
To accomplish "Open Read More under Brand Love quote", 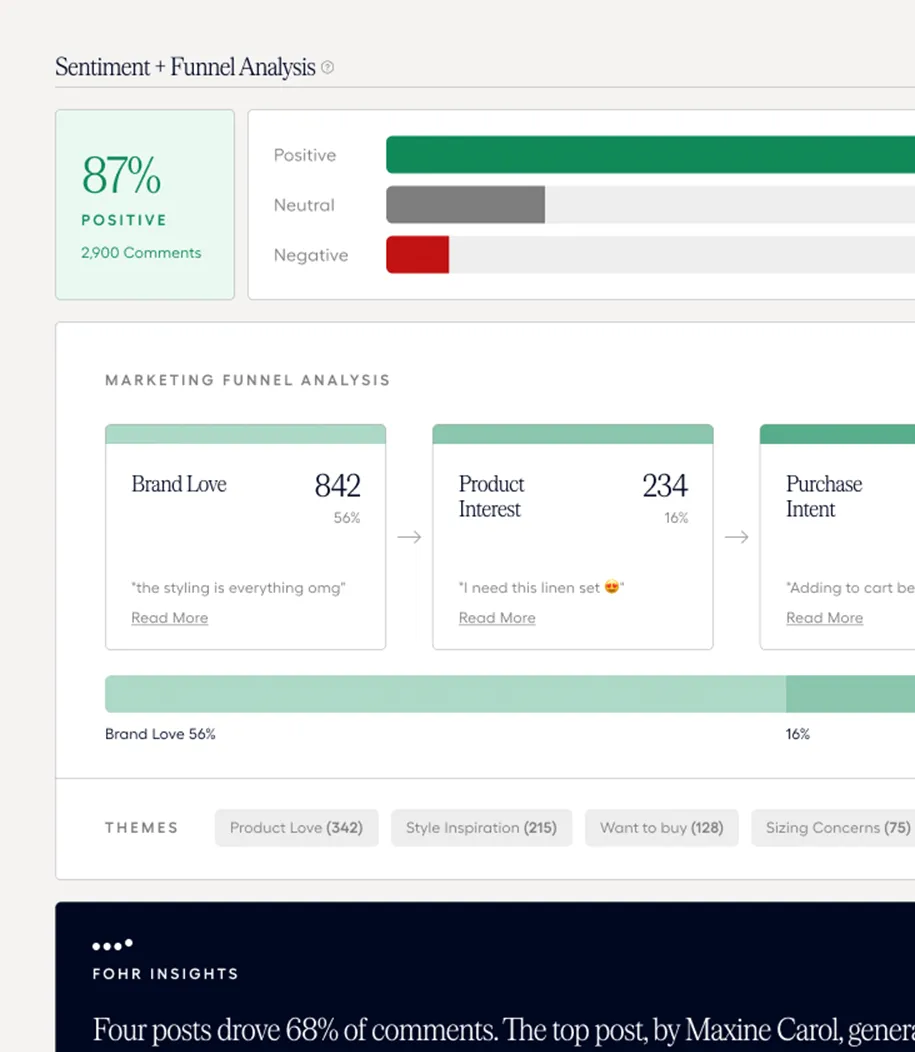I will 170,618.
